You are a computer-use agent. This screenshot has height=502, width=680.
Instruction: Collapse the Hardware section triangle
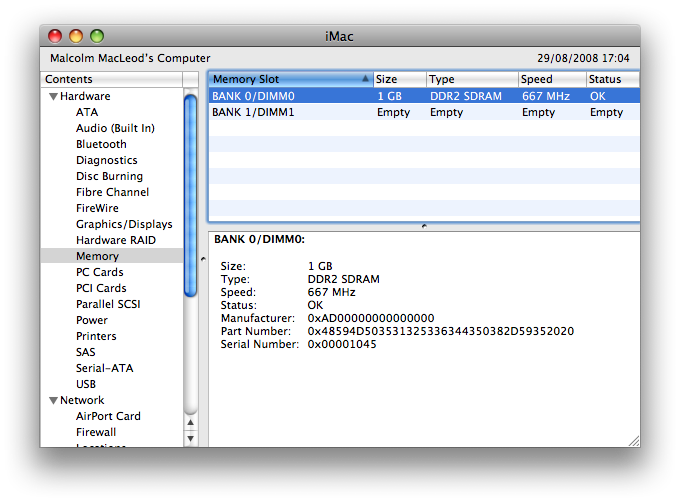coord(53,96)
